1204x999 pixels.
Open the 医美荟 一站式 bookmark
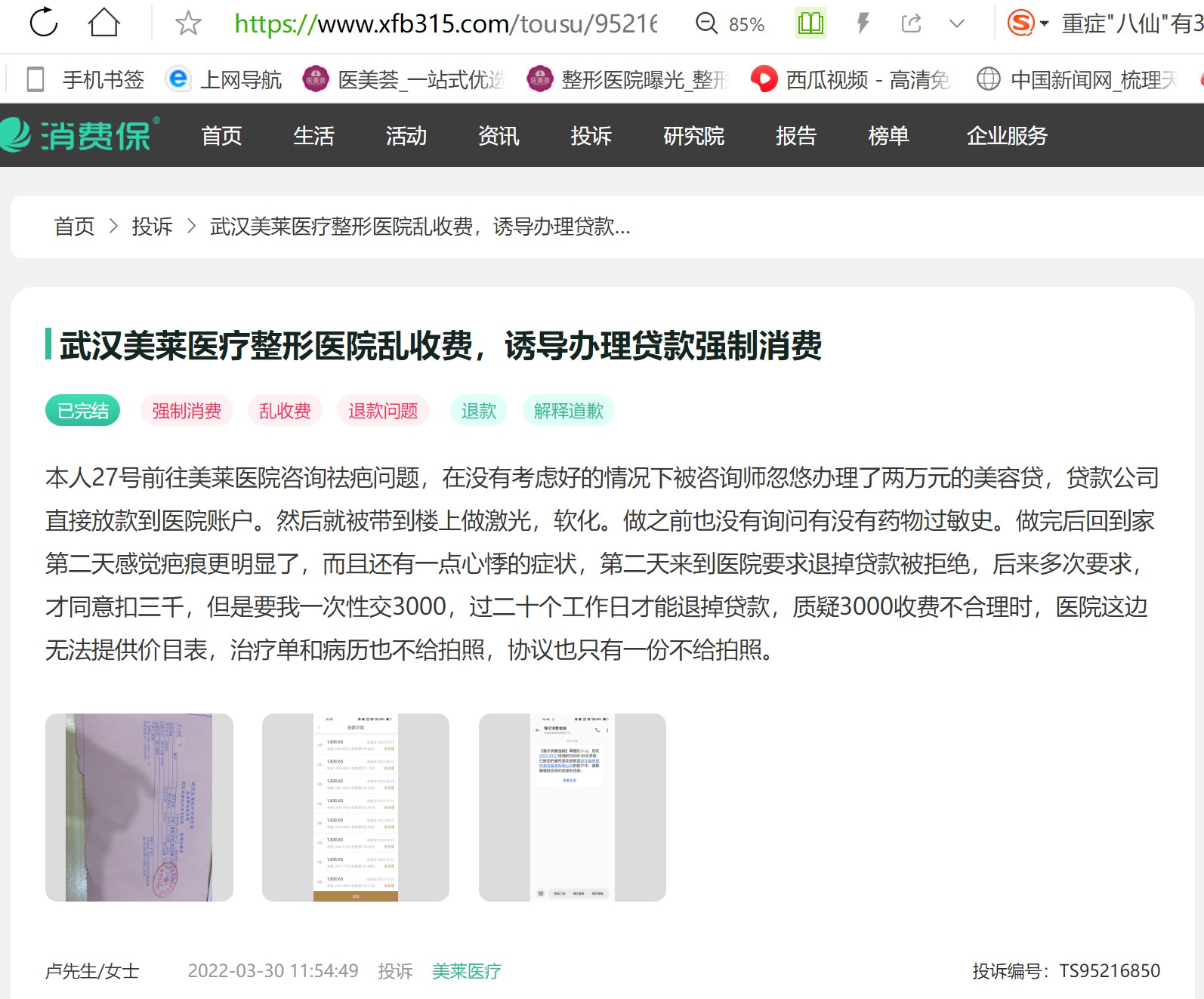[x=403, y=79]
